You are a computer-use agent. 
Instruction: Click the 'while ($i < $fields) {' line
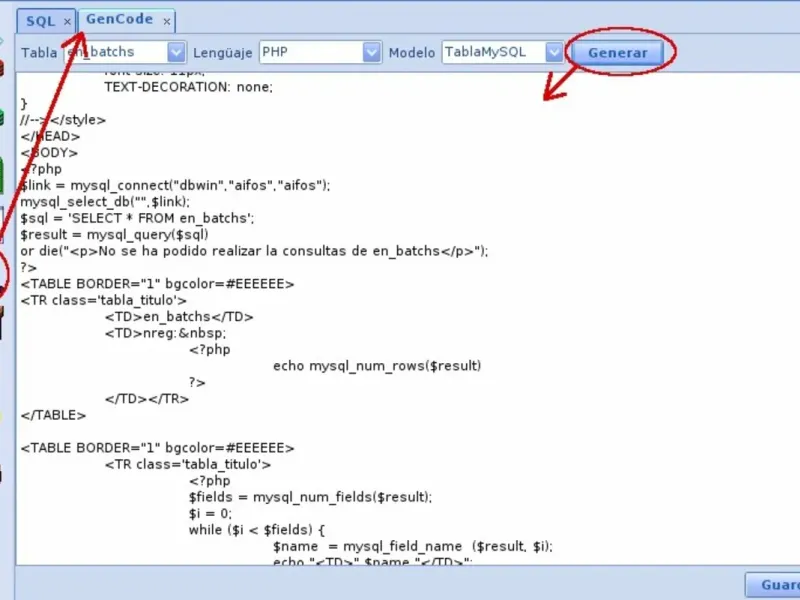click(x=257, y=529)
